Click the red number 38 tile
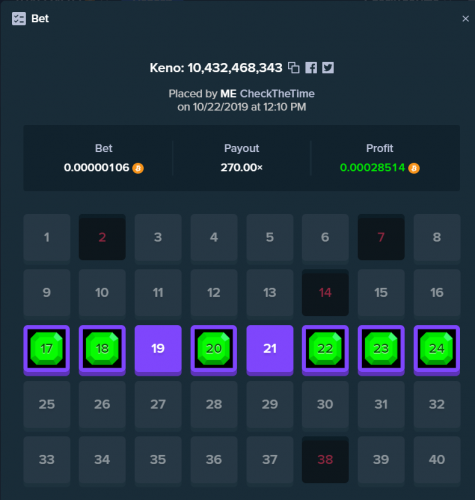Image resolution: width=475 pixels, height=500 pixels. [x=325, y=459]
